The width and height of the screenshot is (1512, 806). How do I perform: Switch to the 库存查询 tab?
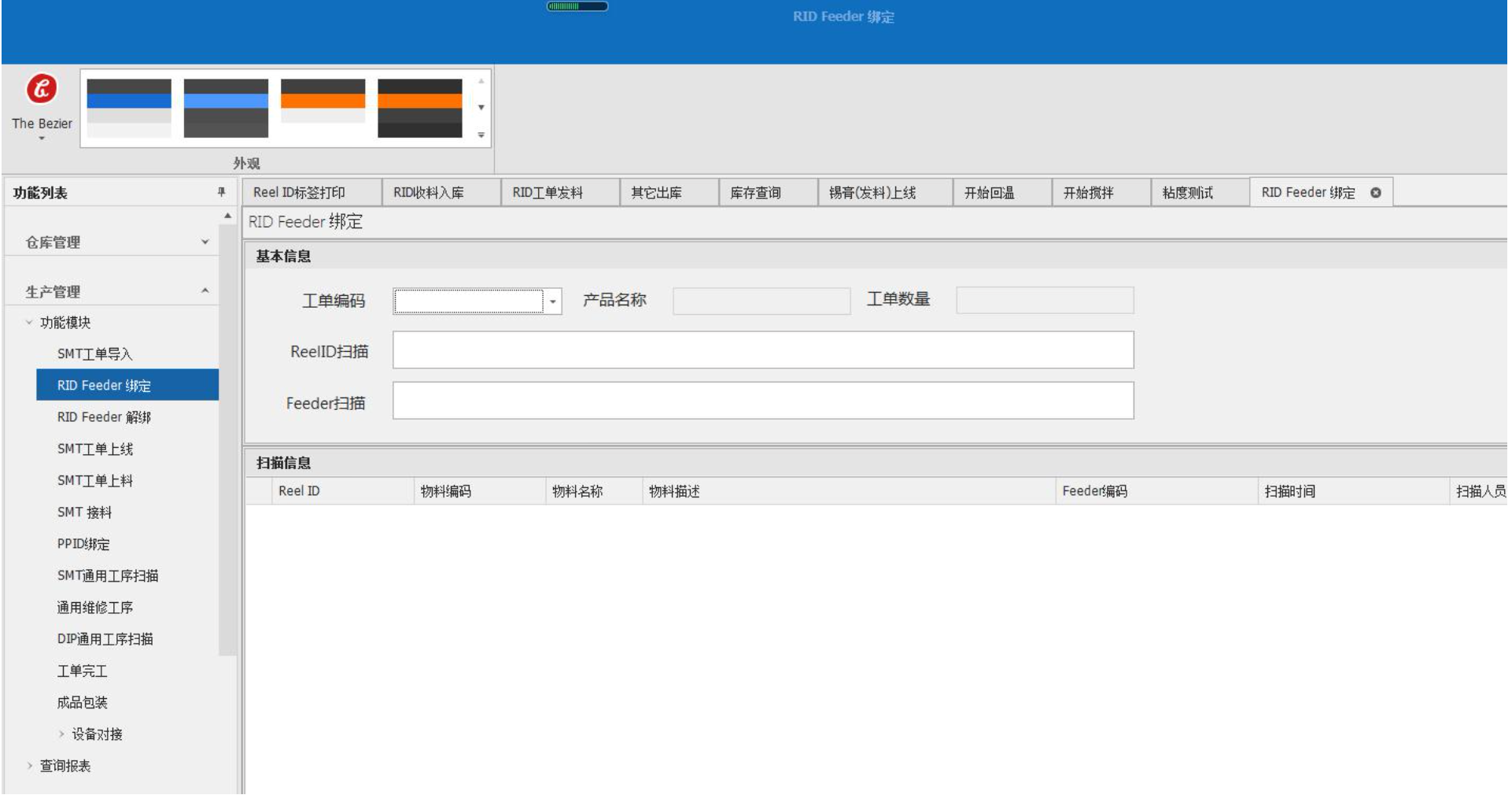coord(755,193)
